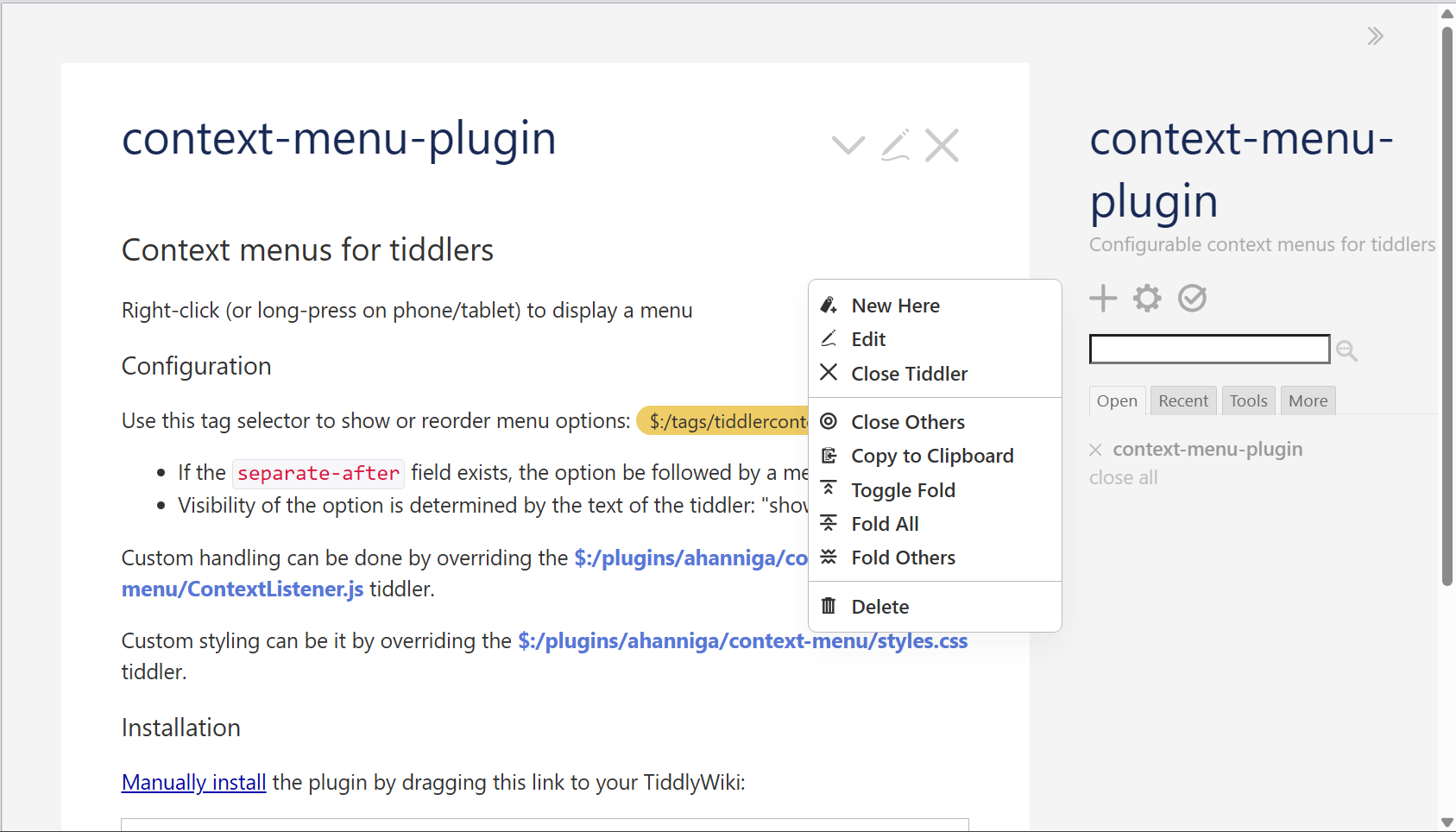Switch to the Open tab
Screen dimensions: 1456x832
(x=1117, y=400)
